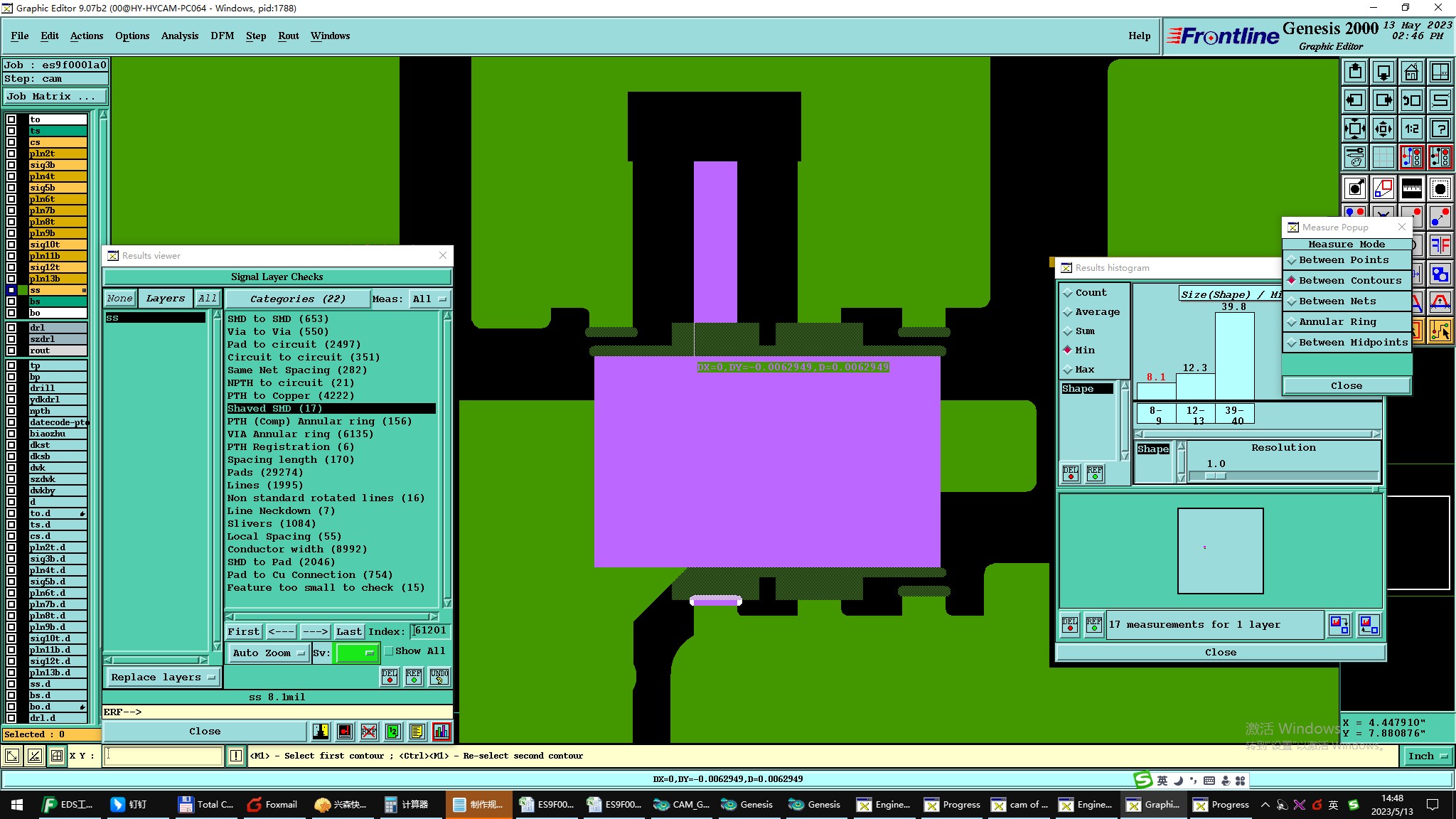
Task: Click the UNDO icon in Results viewer
Action: click(x=439, y=676)
